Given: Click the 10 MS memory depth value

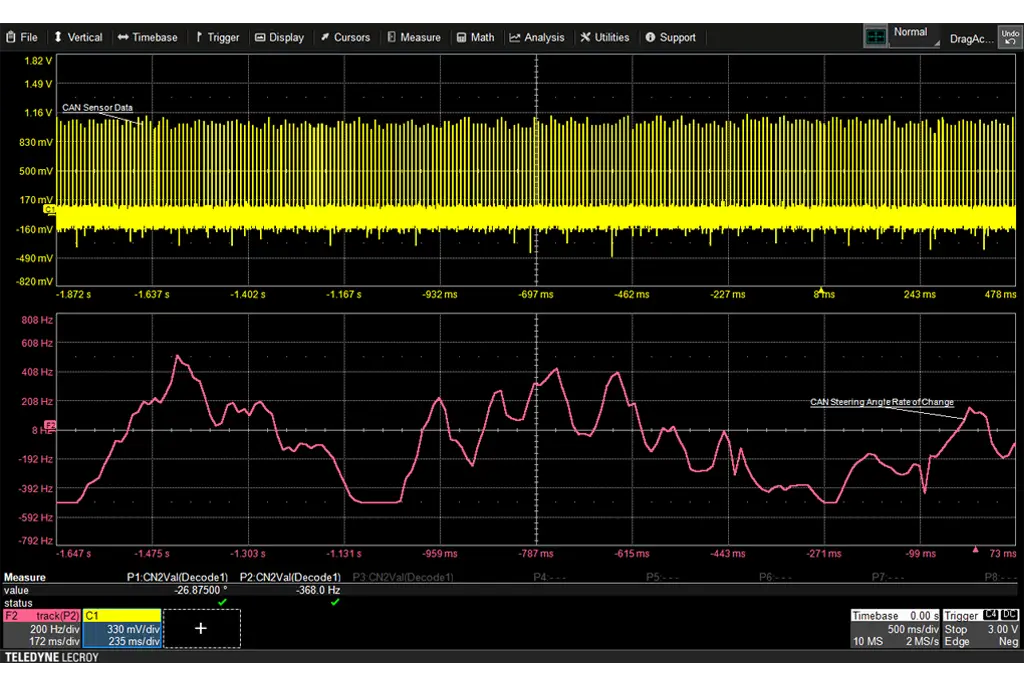Looking at the screenshot, I should [x=868, y=642].
